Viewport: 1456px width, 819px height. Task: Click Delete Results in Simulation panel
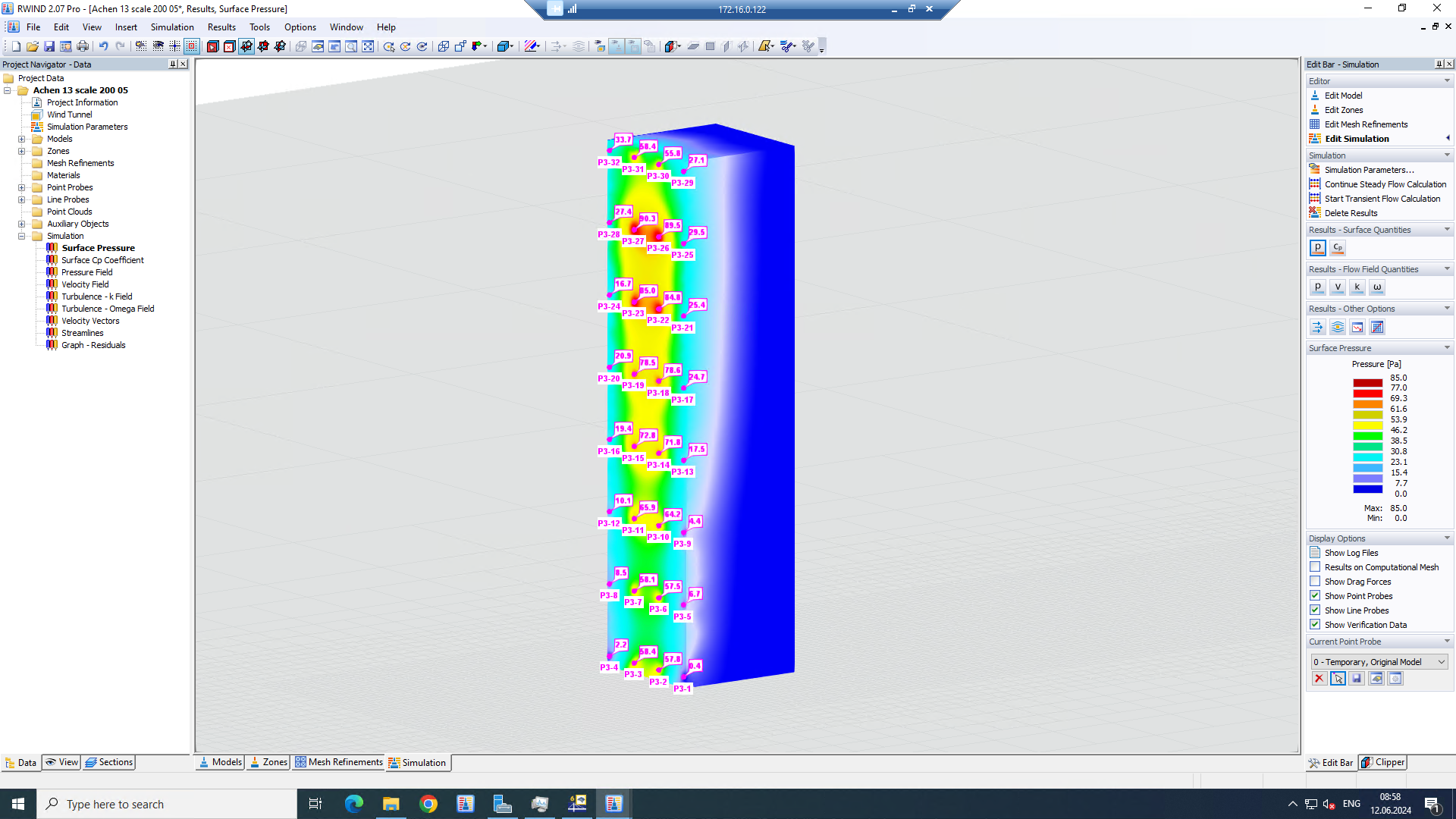coord(1350,213)
